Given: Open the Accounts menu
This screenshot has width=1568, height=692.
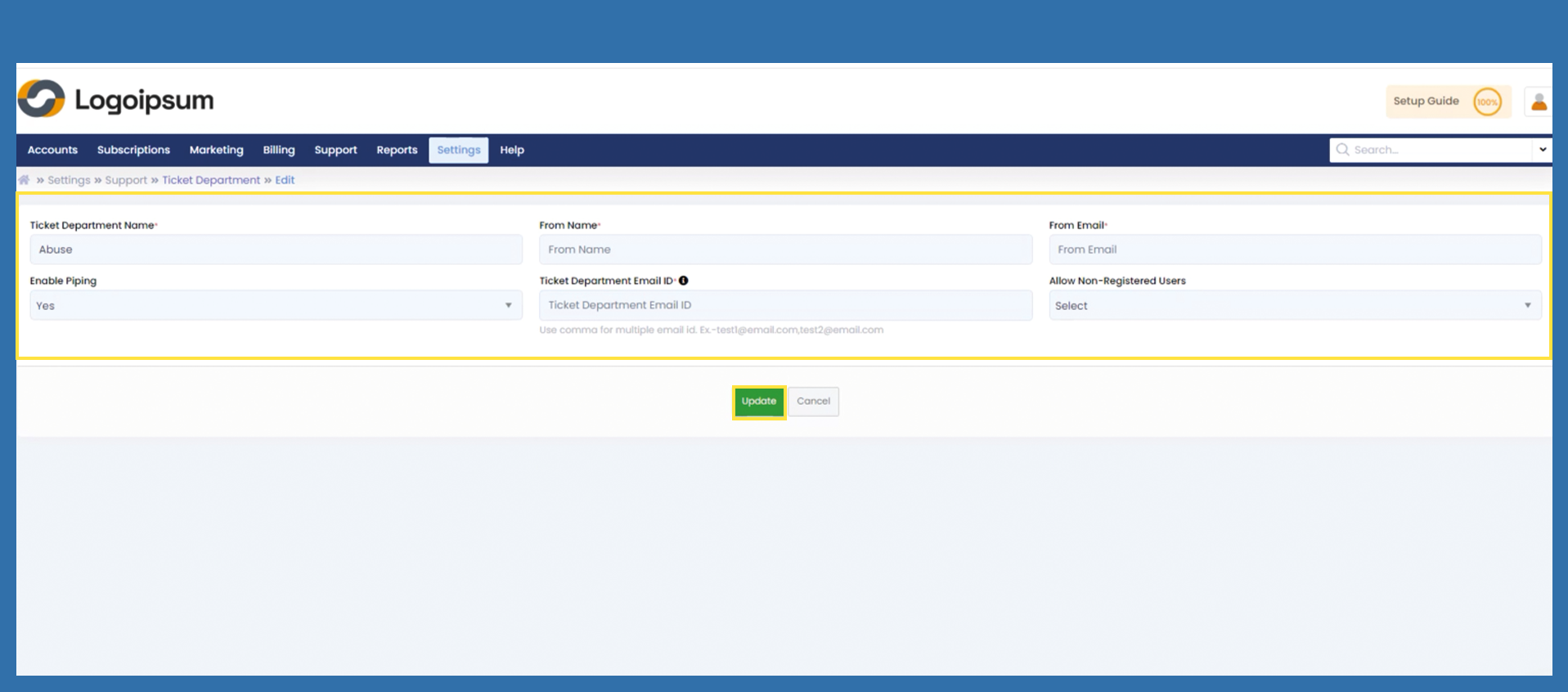Looking at the screenshot, I should click(x=52, y=150).
